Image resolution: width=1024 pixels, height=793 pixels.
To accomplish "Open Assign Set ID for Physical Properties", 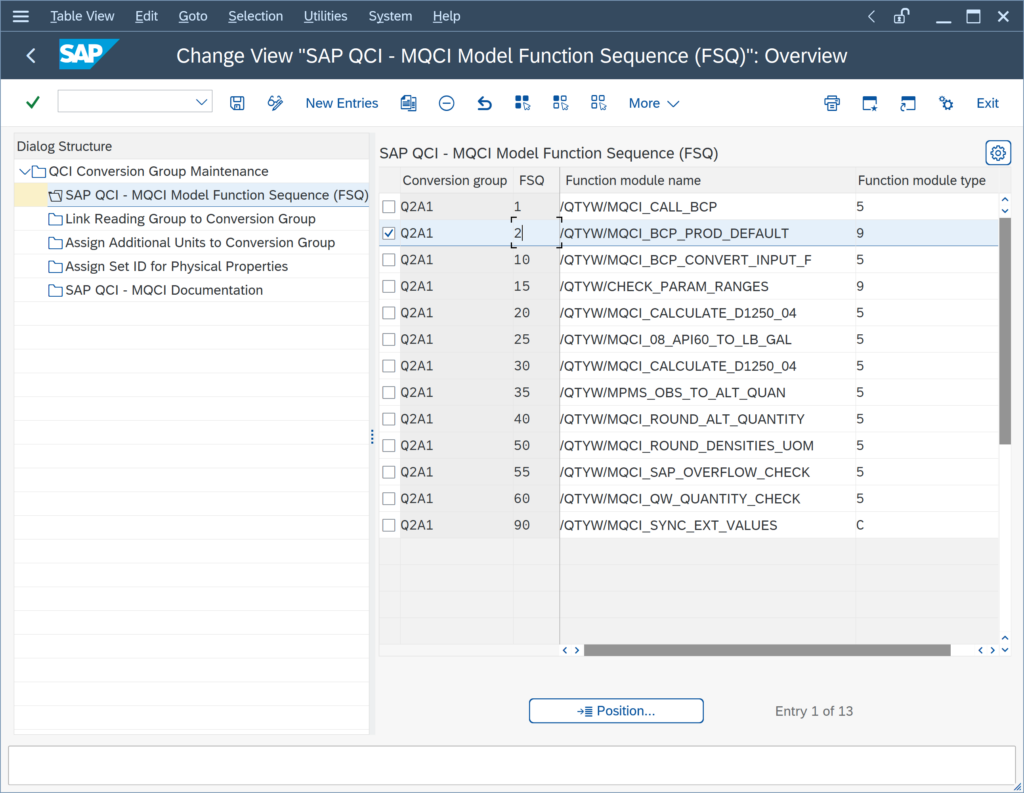I will point(176,267).
